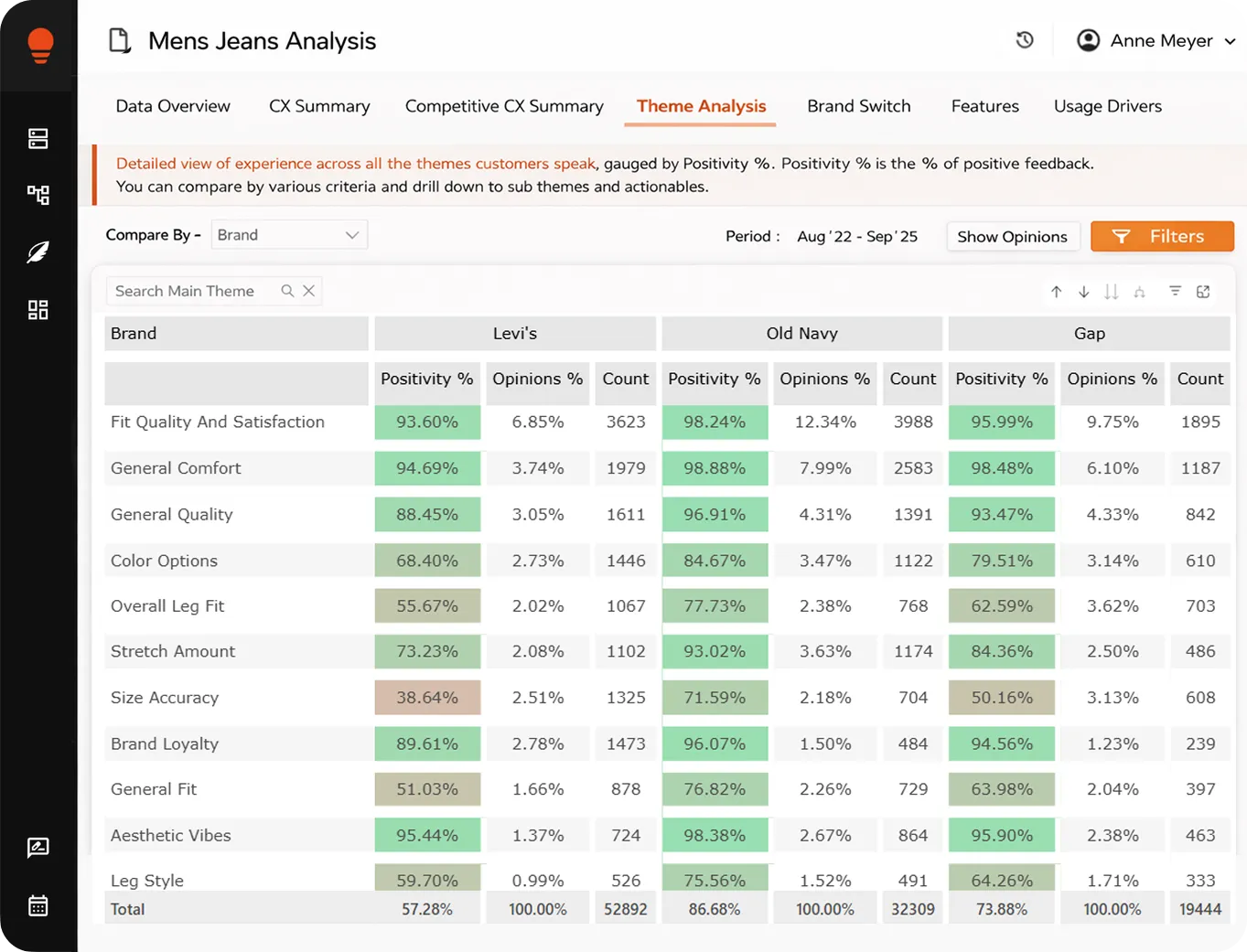Viewport: 1247px width, 952px height.
Task: Open the Compare By Brand dropdown
Action: coord(288,234)
